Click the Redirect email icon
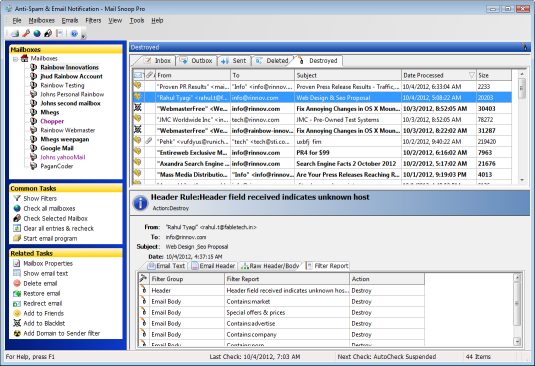 click(x=17, y=303)
